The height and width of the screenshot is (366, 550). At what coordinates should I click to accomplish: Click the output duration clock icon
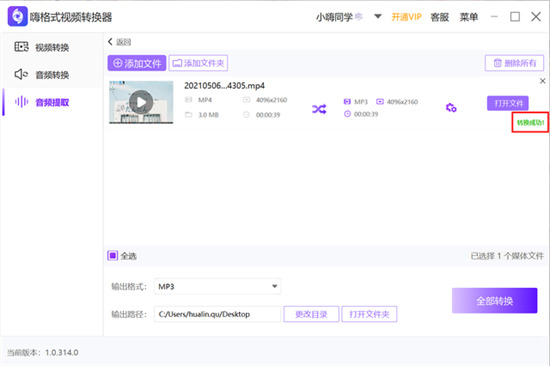coord(347,114)
